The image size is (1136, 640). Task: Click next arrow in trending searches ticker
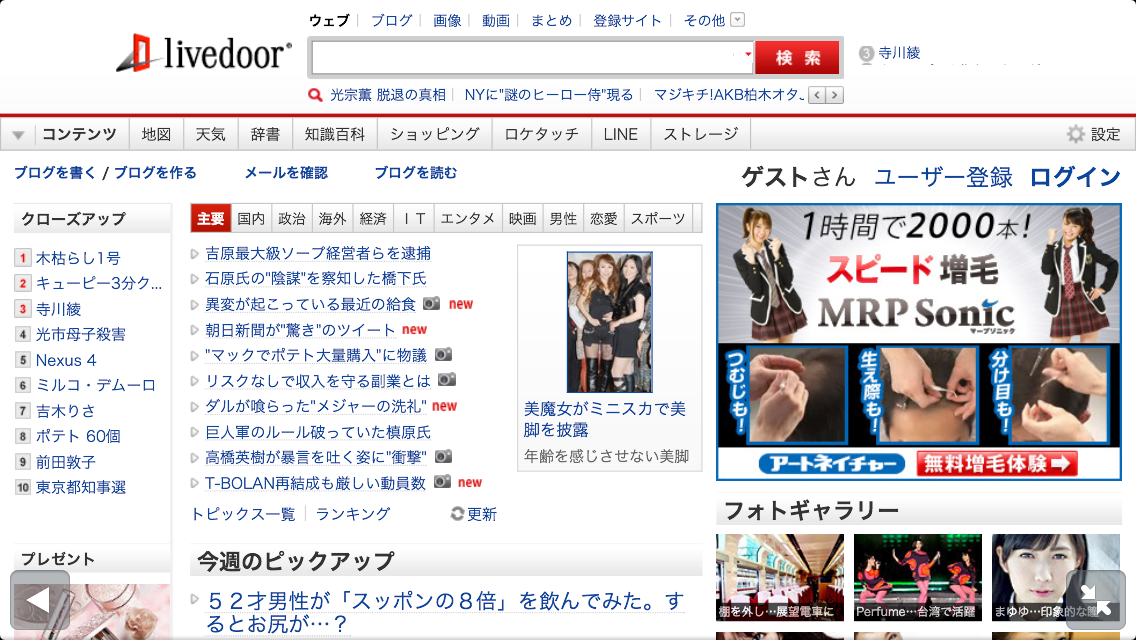tap(835, 95)
